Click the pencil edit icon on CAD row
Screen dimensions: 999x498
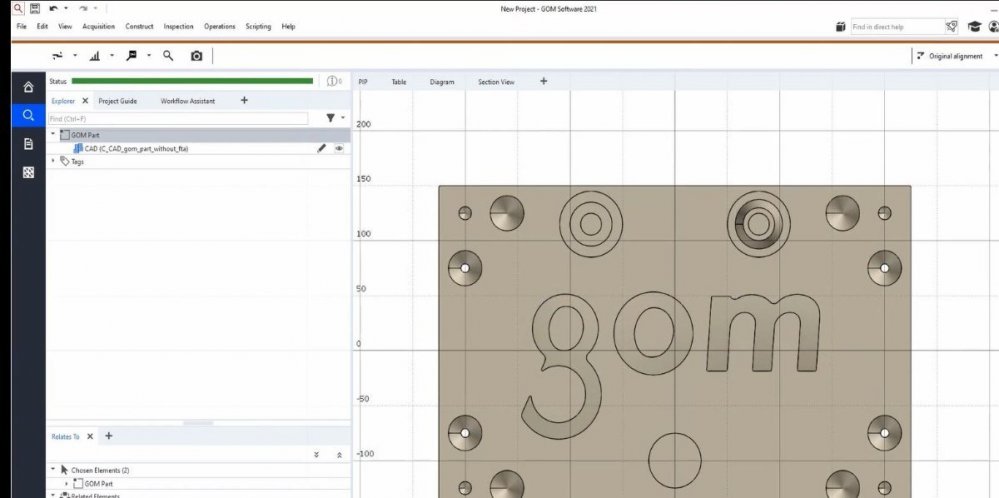click(x=321, y=148)
